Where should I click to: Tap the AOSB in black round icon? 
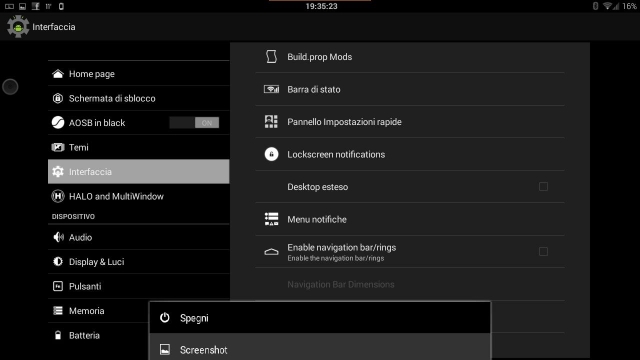click(x=58, y=122)
